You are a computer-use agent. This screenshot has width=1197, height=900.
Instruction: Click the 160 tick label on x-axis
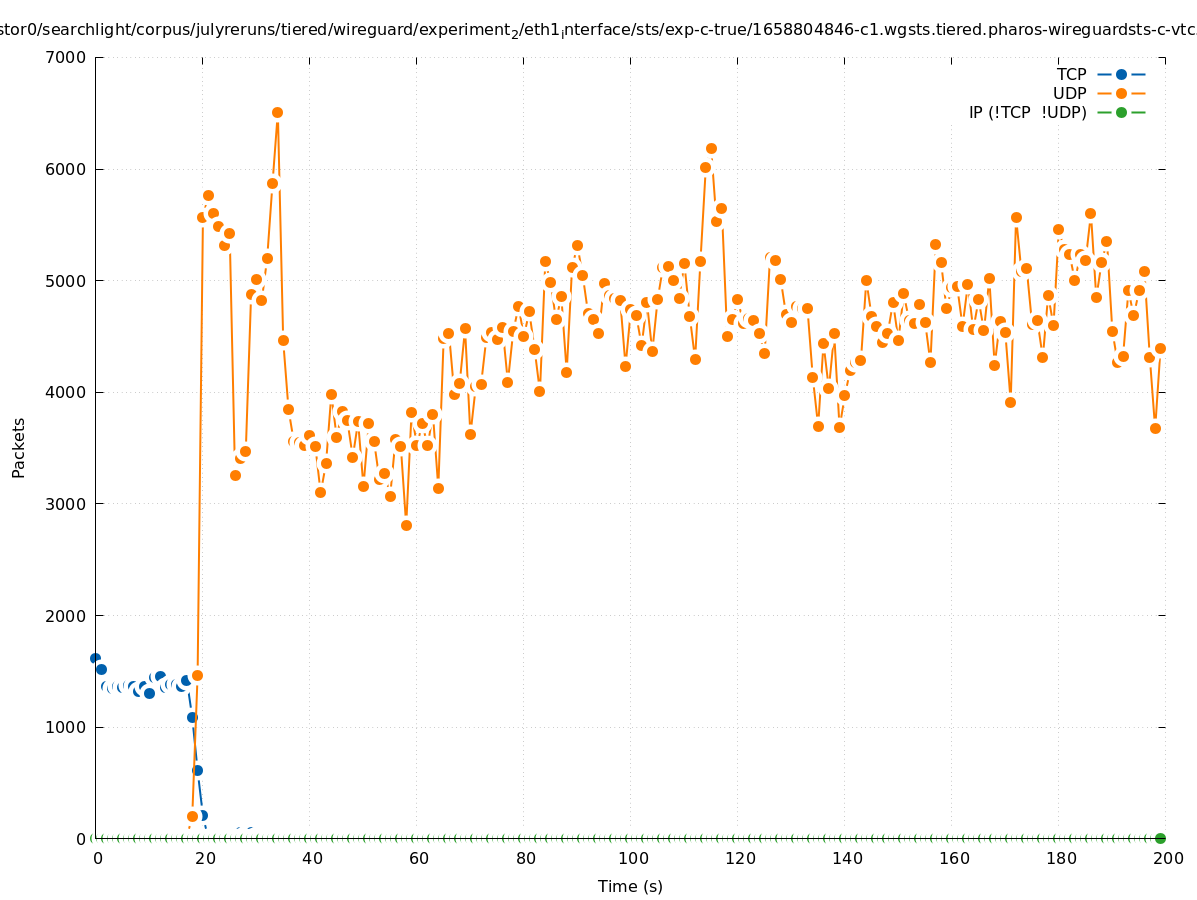[952, 858]
